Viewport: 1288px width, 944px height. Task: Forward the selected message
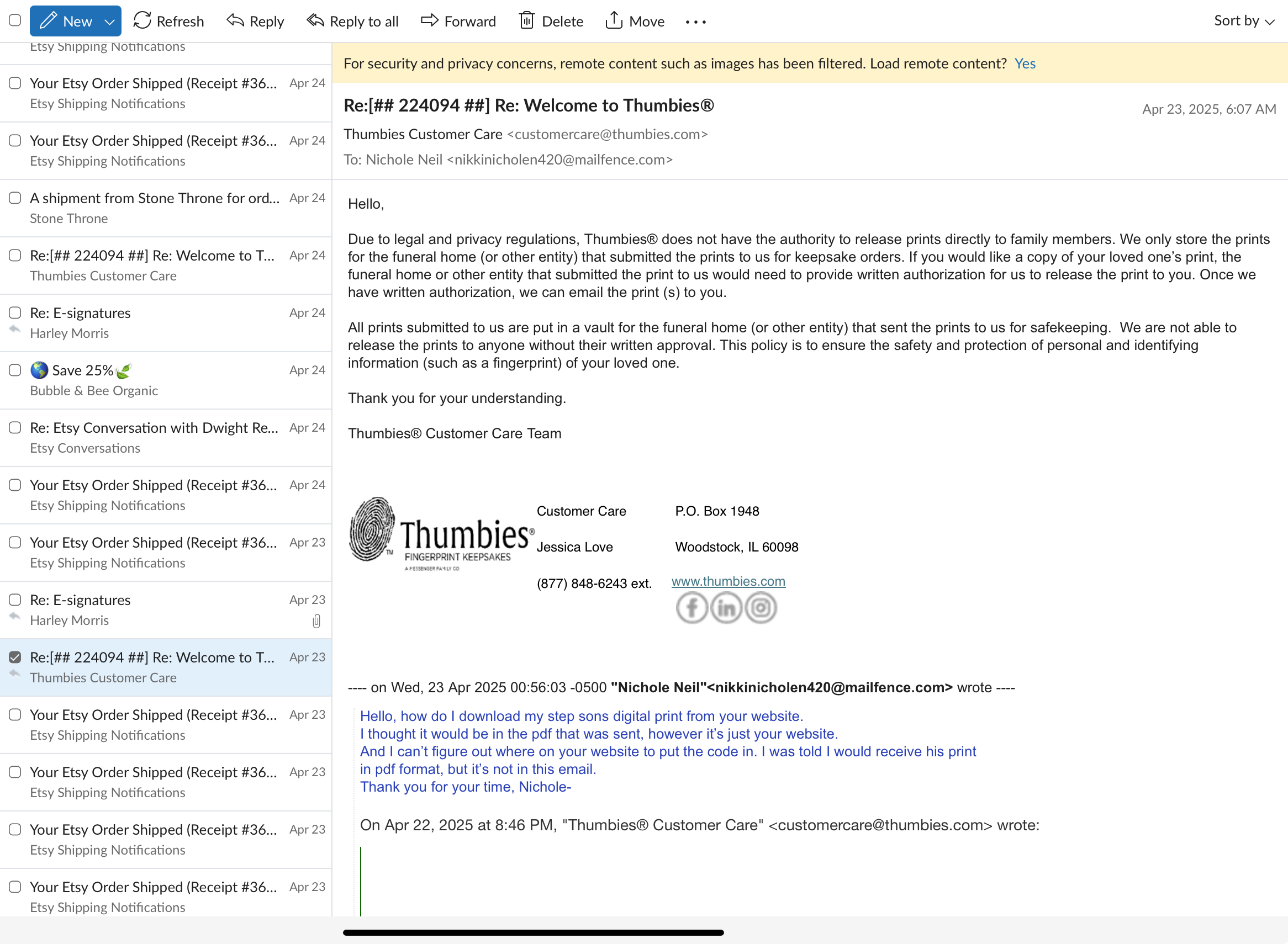pyautogui.click(x=458, y=21)
